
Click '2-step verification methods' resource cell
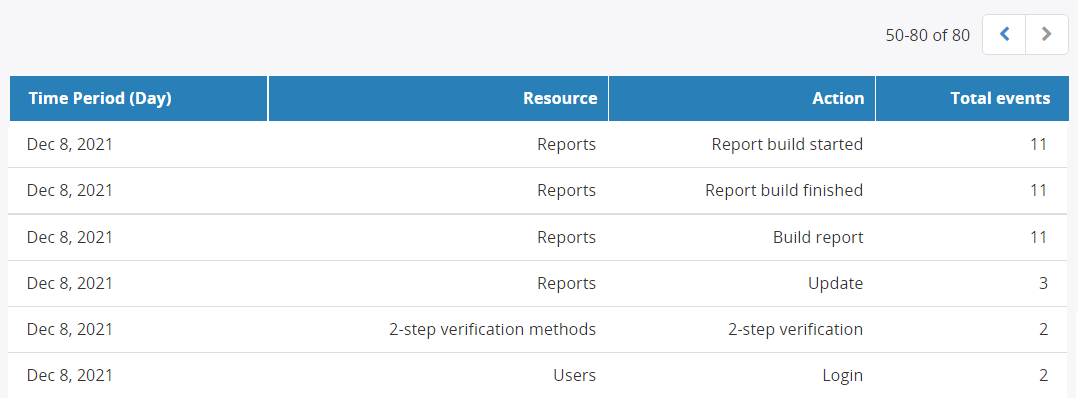492,329
